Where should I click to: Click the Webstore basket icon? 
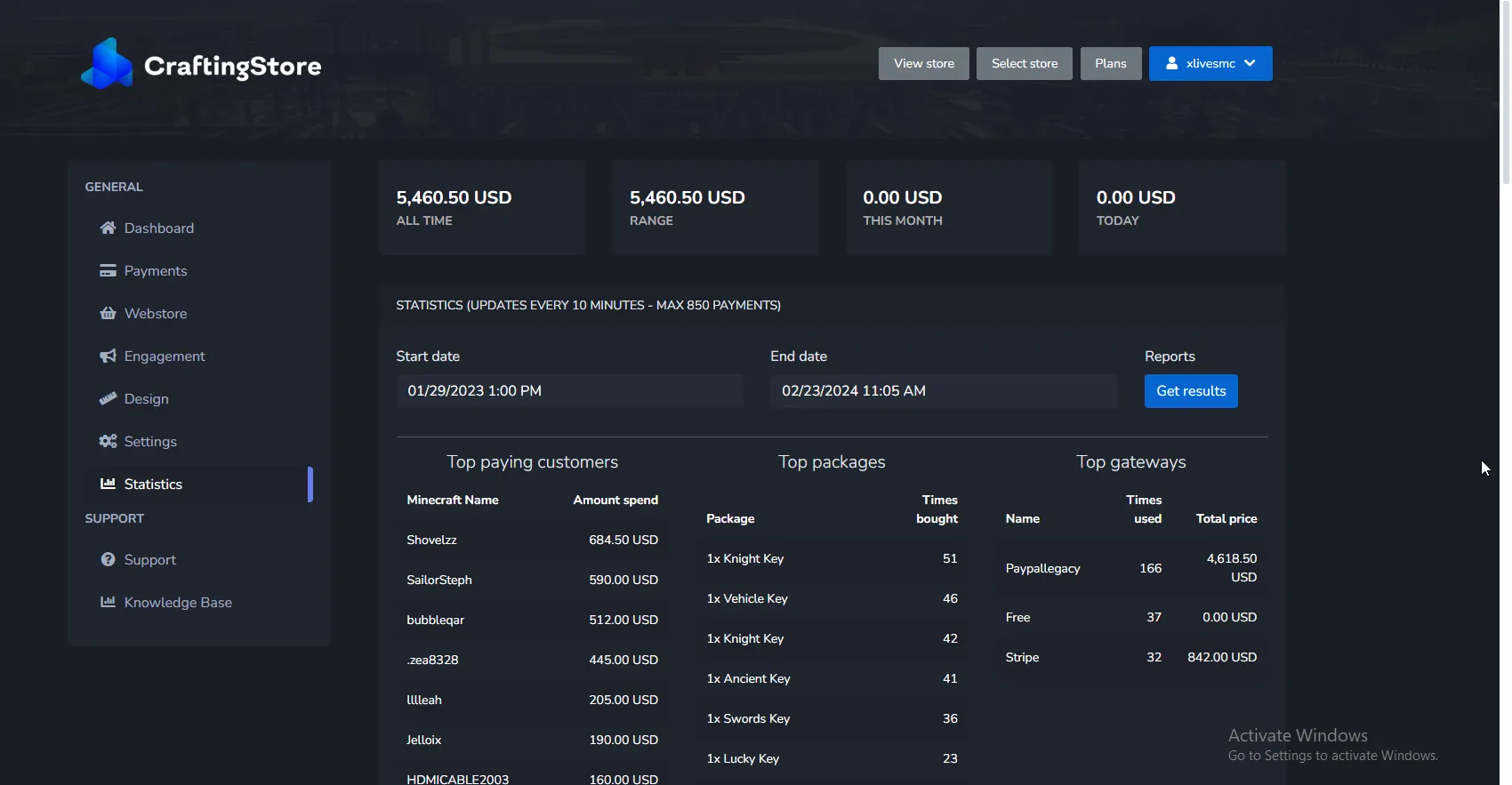[108, 313]
